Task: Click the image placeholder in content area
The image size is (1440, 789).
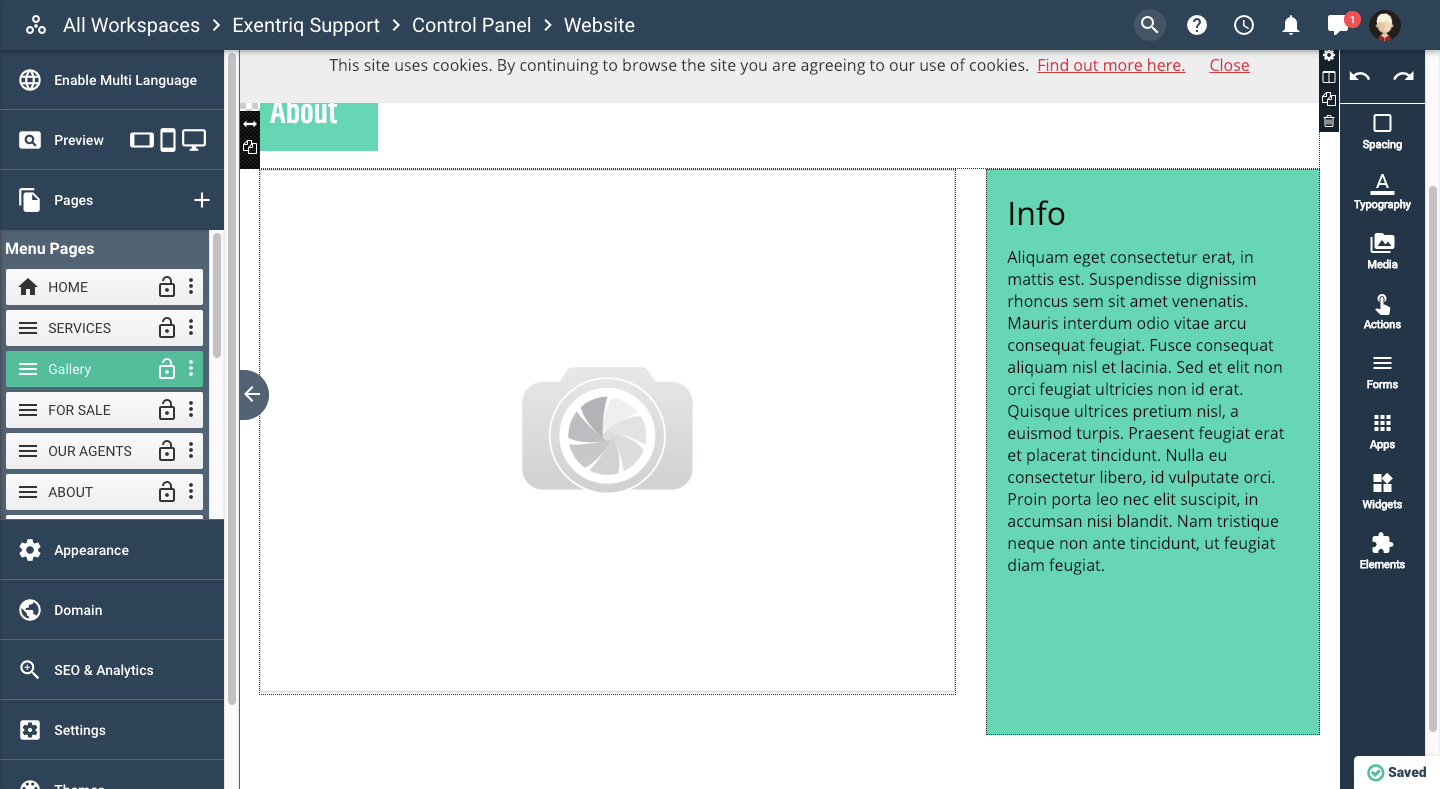Action: tap(607, 430)
